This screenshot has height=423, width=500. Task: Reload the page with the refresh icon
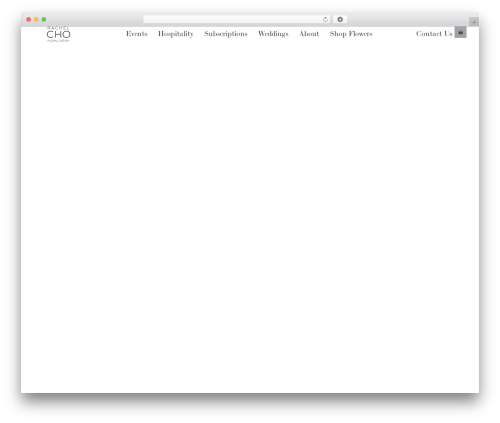(x=325, y=20)
